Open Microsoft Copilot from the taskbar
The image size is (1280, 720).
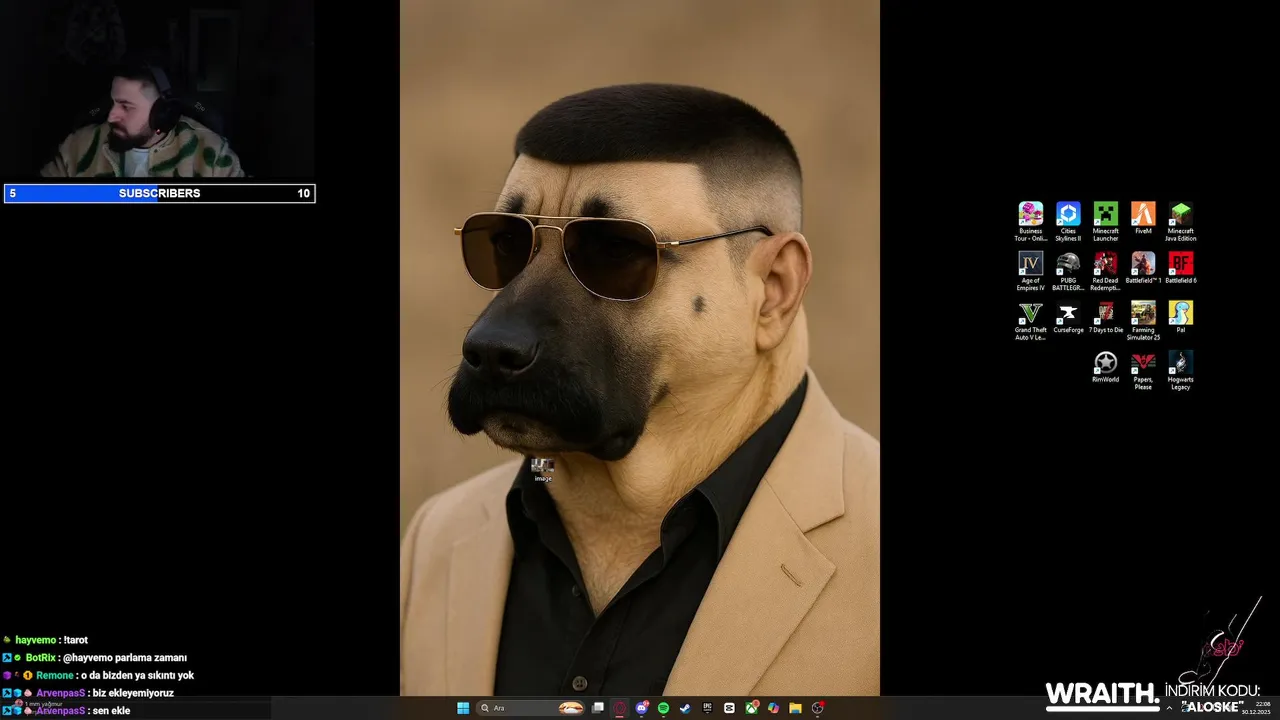click(773, 708)
